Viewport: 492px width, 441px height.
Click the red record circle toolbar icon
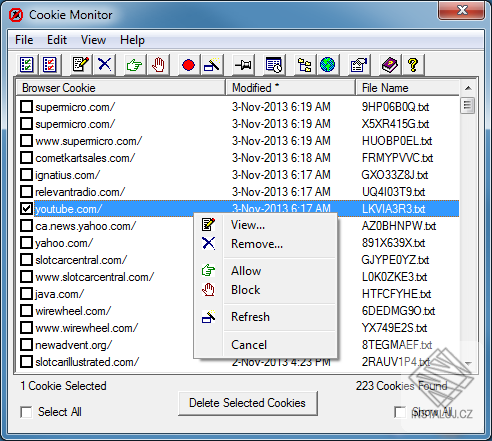click(188, 65)
